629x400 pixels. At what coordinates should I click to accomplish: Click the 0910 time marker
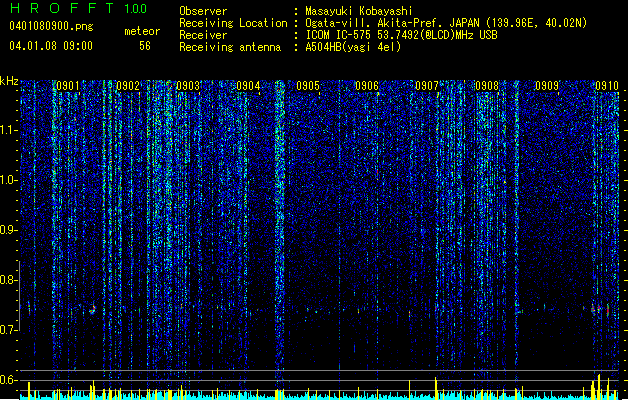pos(607,86)
